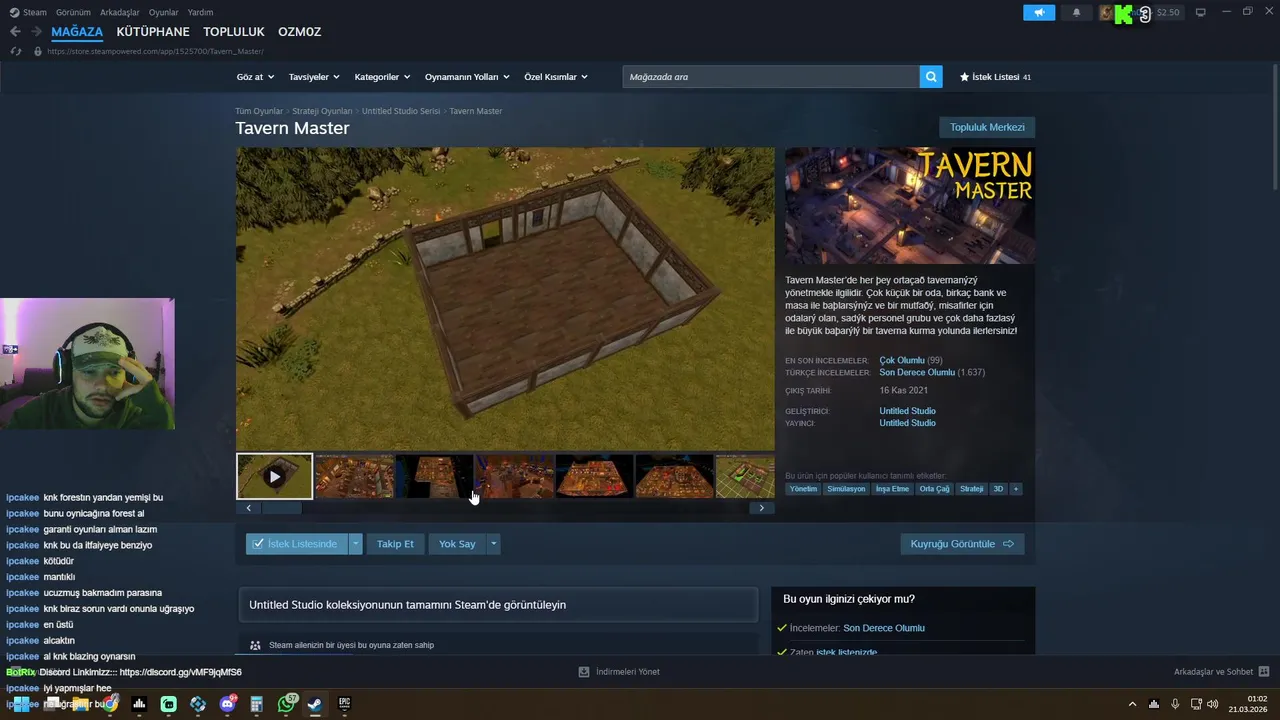
Task: Open Streamlabs icon in the taskbar
Action: click(x=168, y=704)
